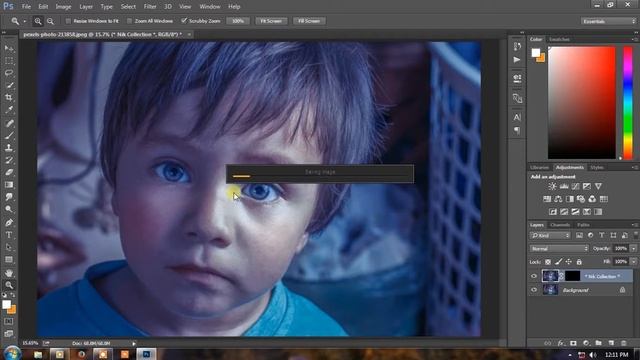Select the Gradient tool
This screenshot has width=640, height=360.
click(9, 184)
